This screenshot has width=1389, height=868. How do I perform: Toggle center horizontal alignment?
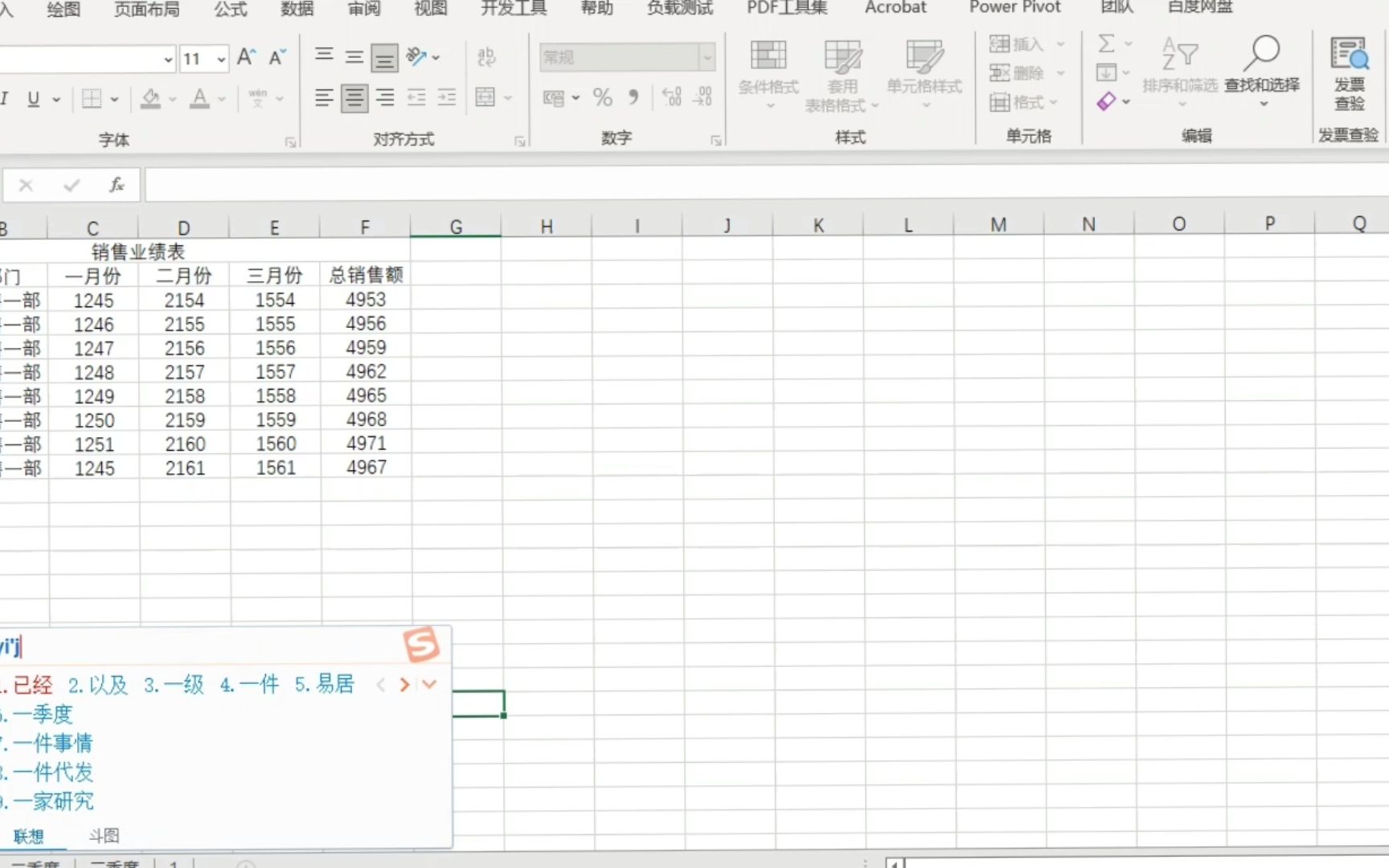coord(354,99)
